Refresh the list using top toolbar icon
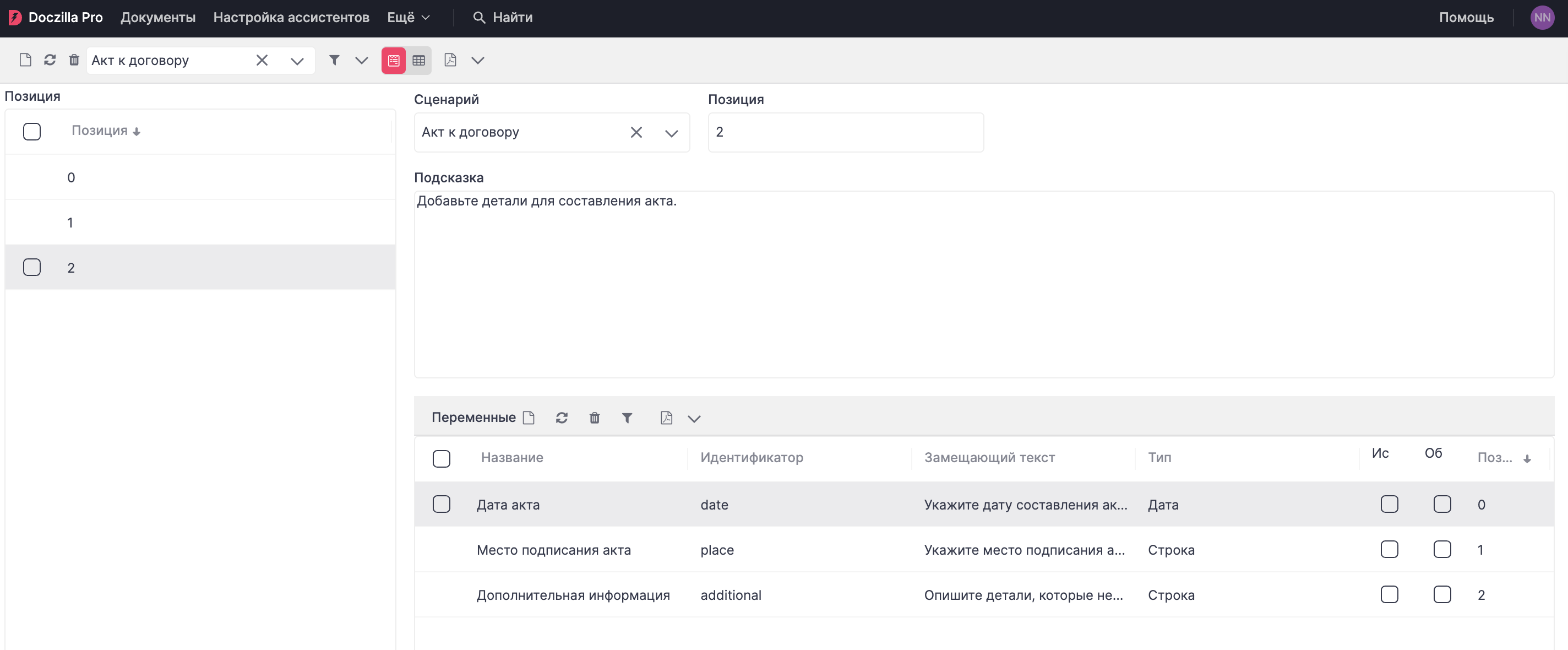This screenshot has height=650, width=1568. 50,59
